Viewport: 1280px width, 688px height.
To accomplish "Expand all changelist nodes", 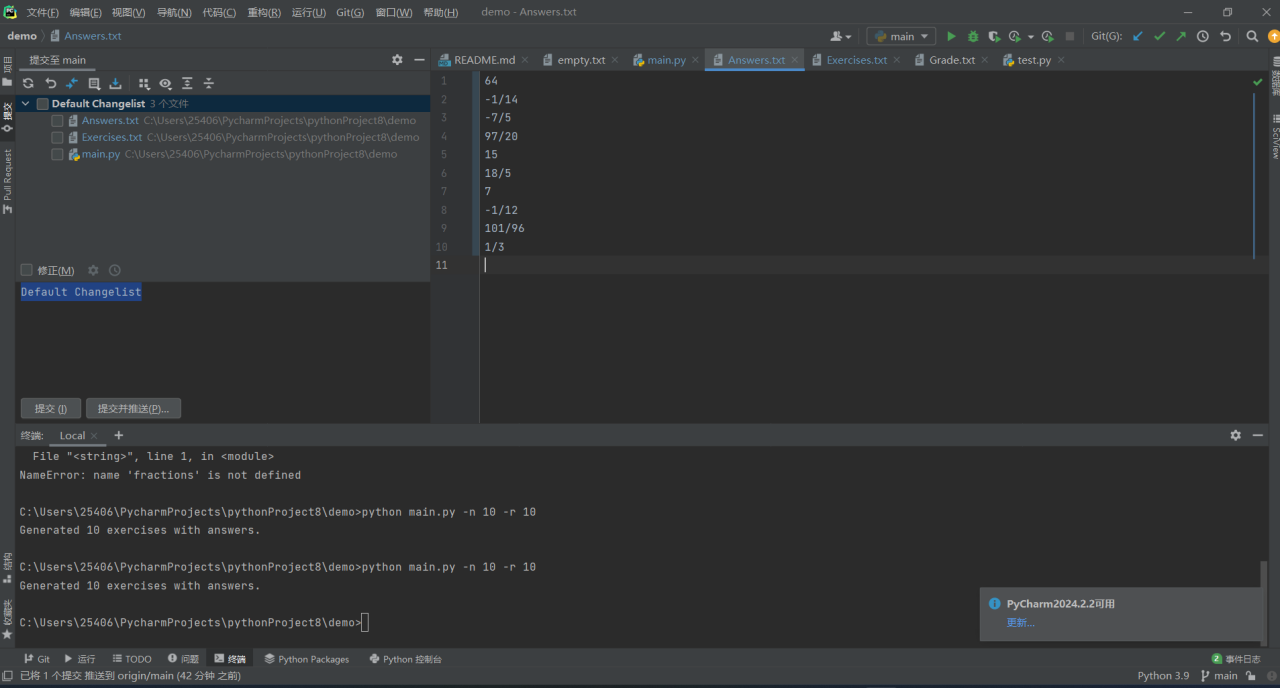I will point(187,84).
